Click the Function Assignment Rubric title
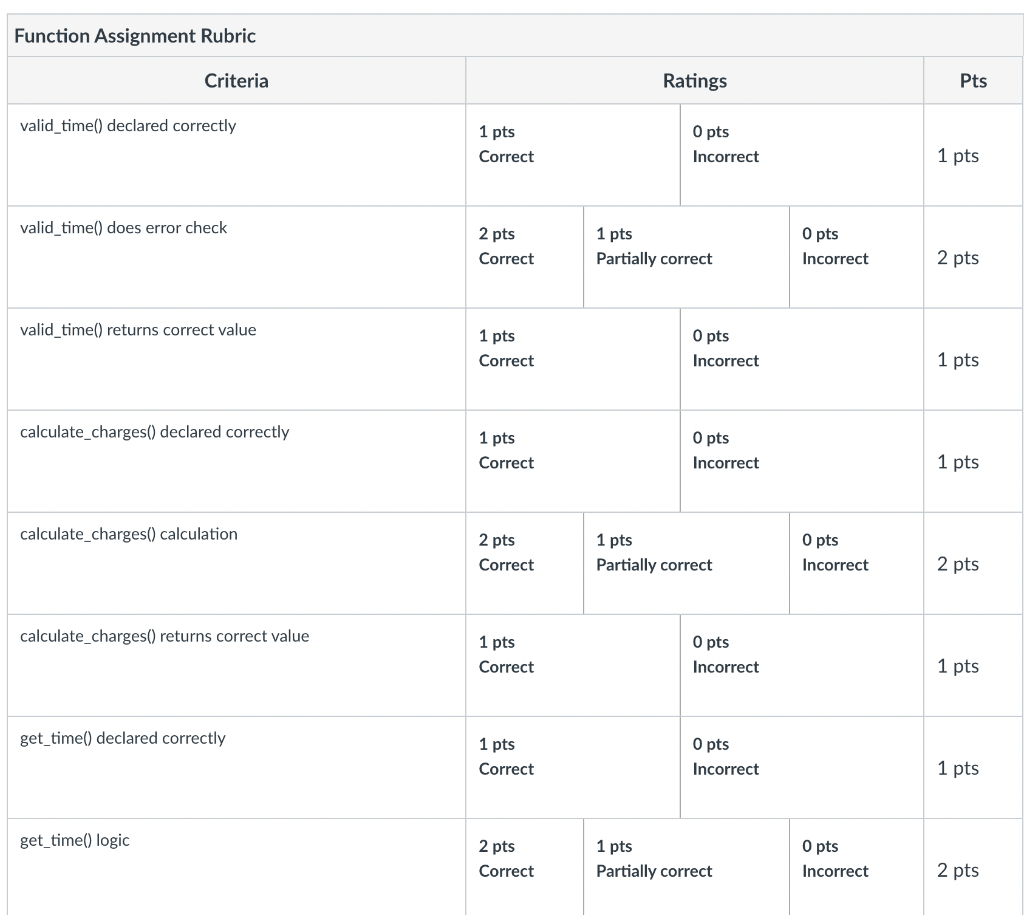 [135, 35]
